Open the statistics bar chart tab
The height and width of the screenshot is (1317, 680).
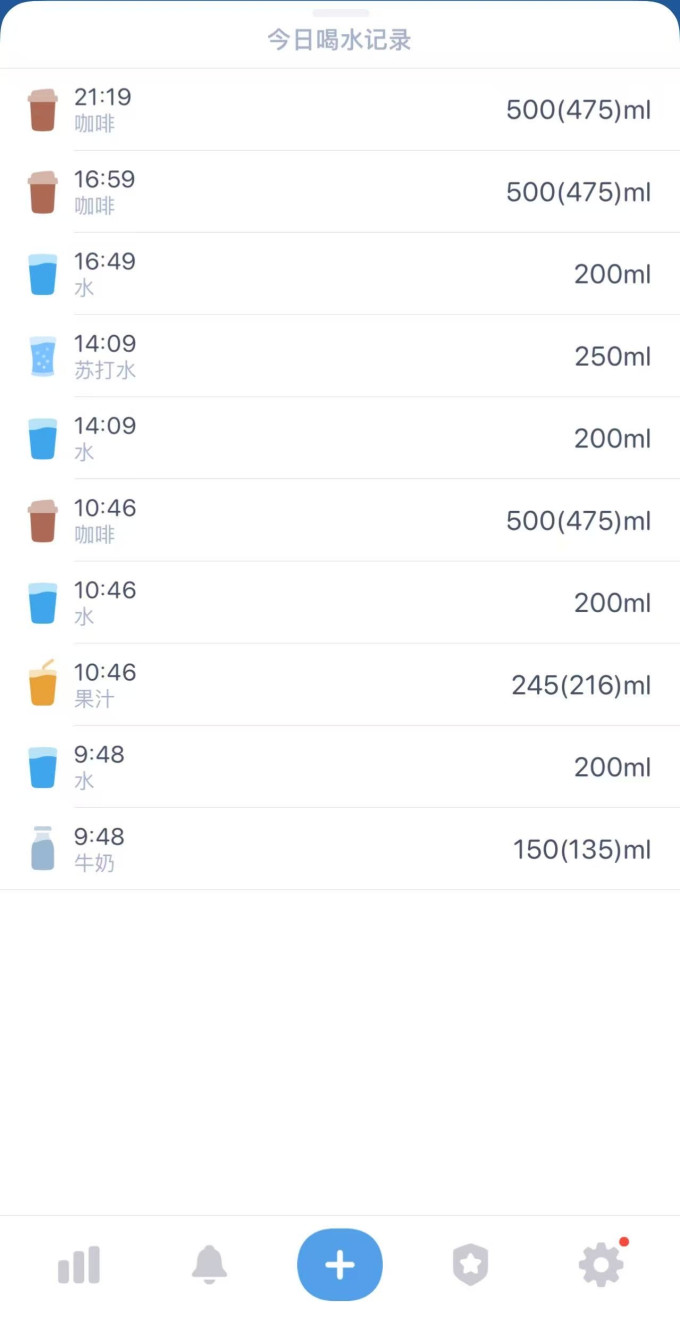pos(79,1265)
